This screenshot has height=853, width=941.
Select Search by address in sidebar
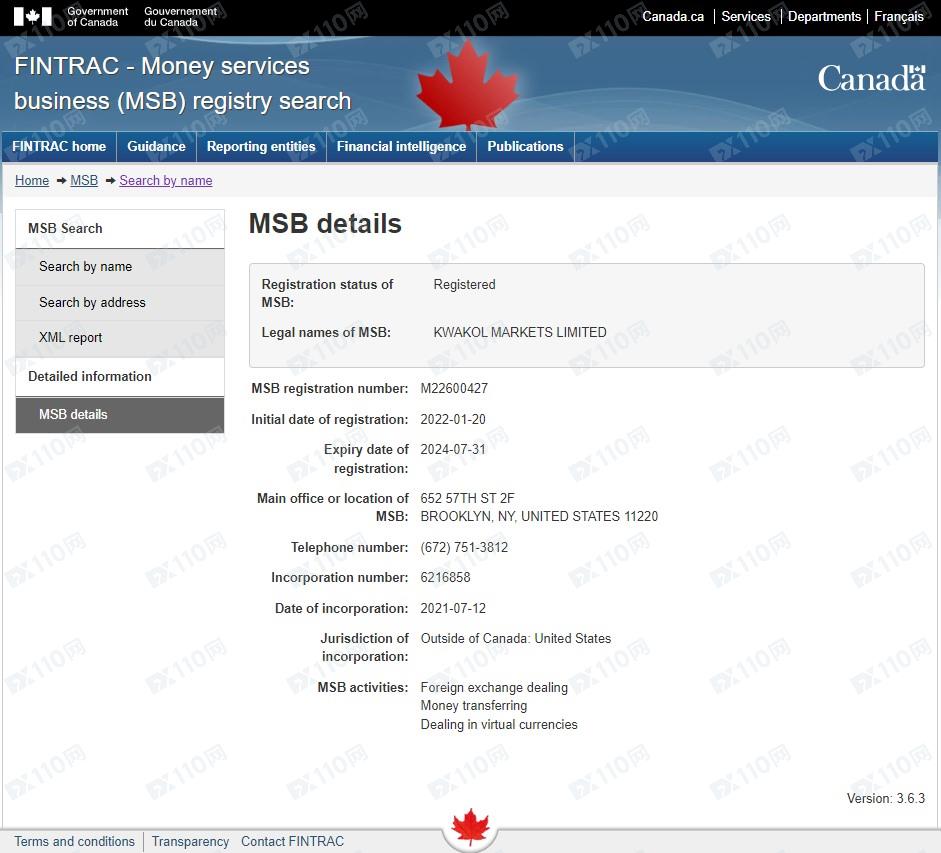(x=92, y=302)
